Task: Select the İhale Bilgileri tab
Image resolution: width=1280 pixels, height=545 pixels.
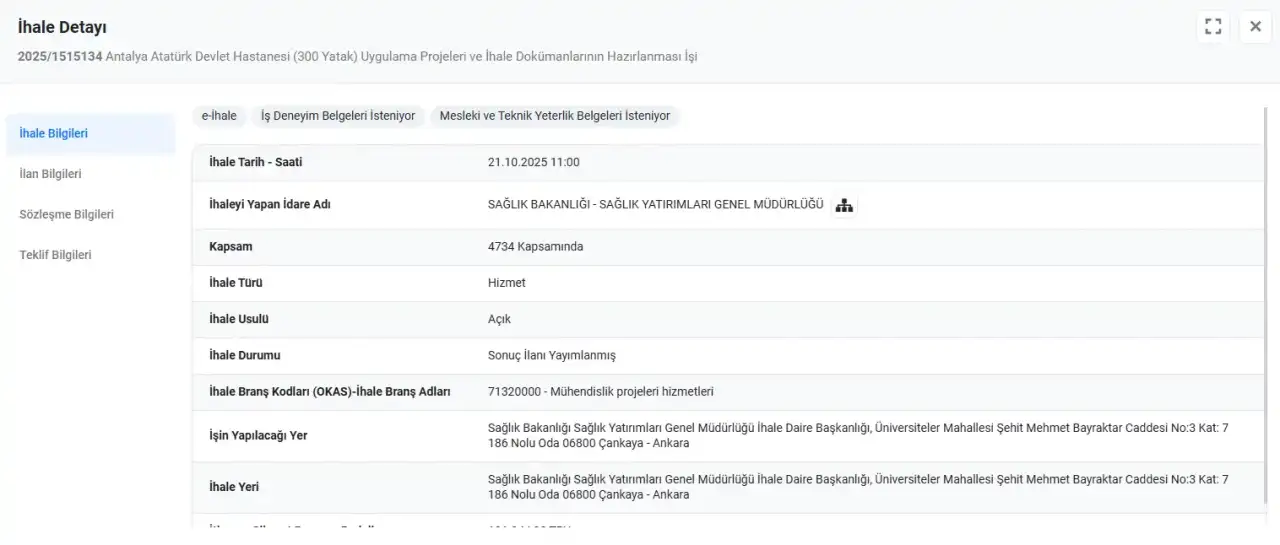Action: coord(54,133)
